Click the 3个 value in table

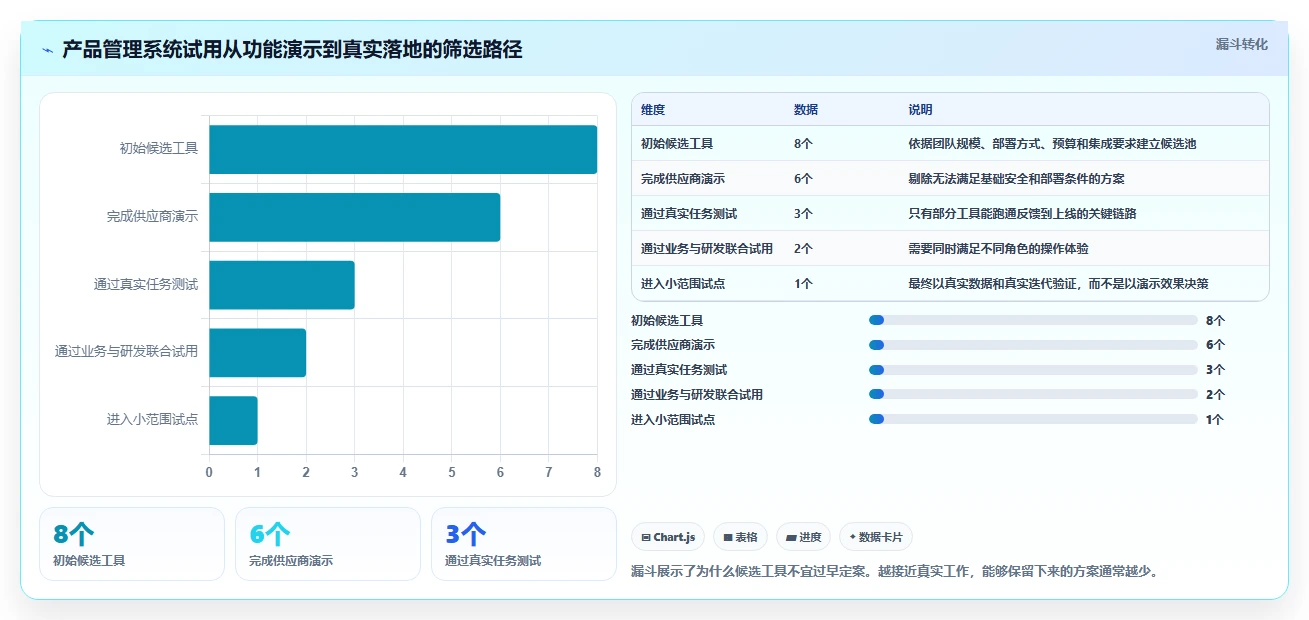click(x=803, y=214)
